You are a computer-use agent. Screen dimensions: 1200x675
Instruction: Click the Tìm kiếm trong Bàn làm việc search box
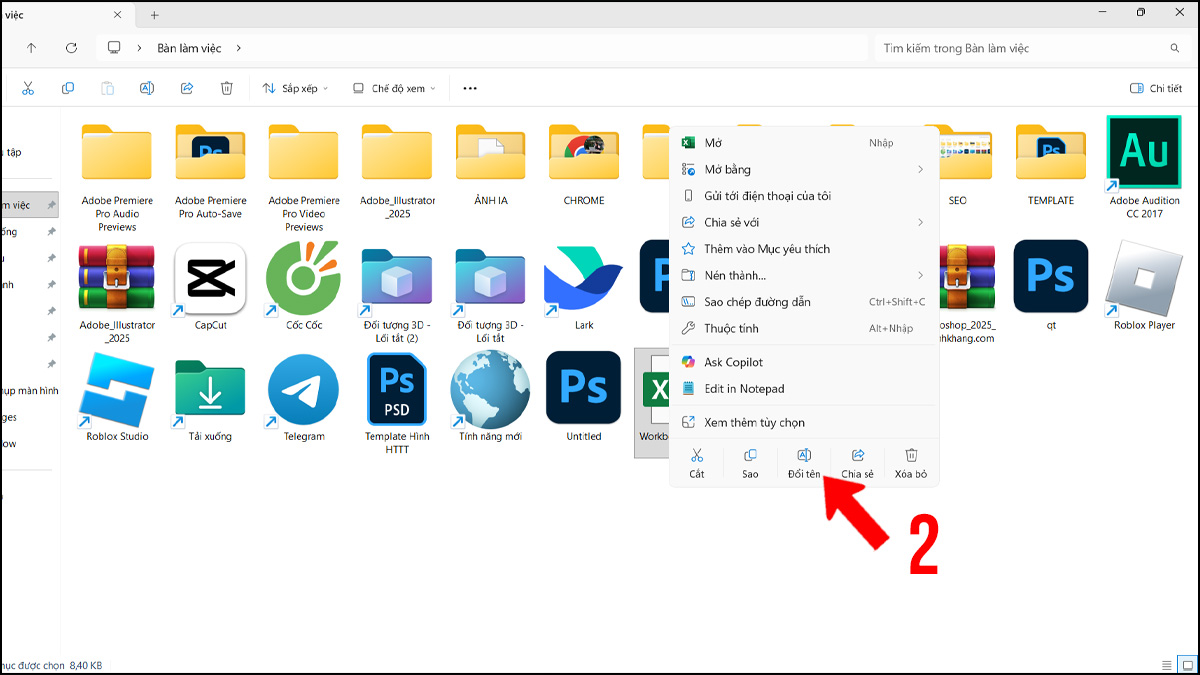click(1031, 48)
